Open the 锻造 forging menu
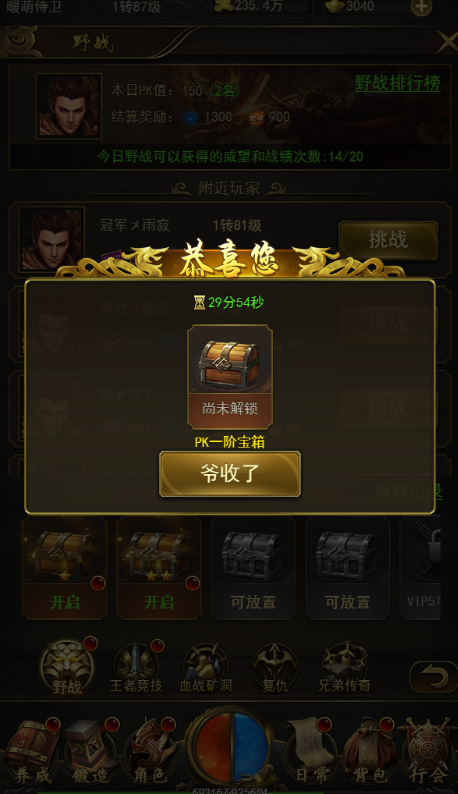The height and width of the screenshot is (794, 458). [90, 751]
